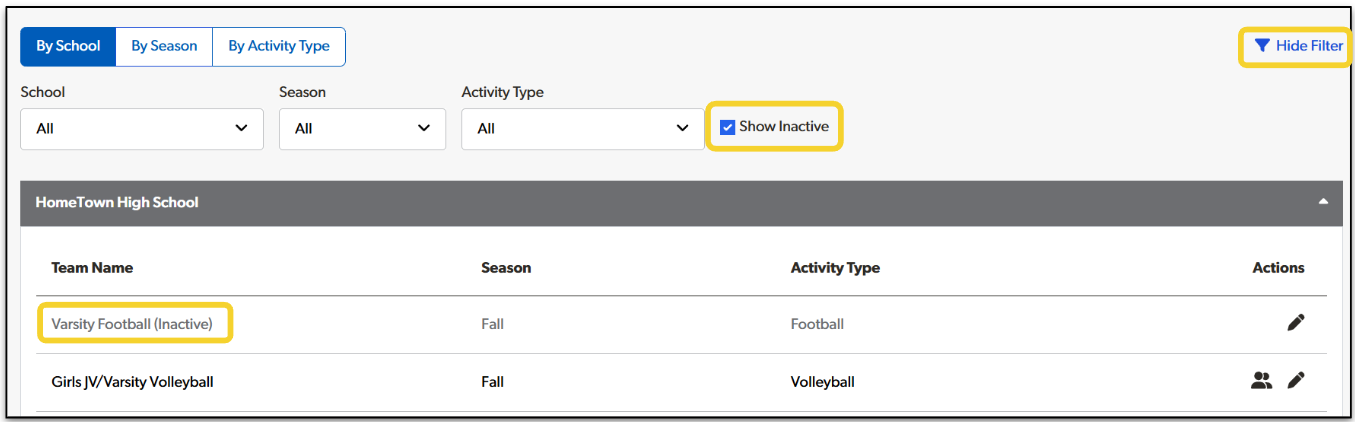Viewport: 1355px width, 422px height.
Task: Select the Girls JV/Varsity Volleyball team name
Action: click(132, 382)
